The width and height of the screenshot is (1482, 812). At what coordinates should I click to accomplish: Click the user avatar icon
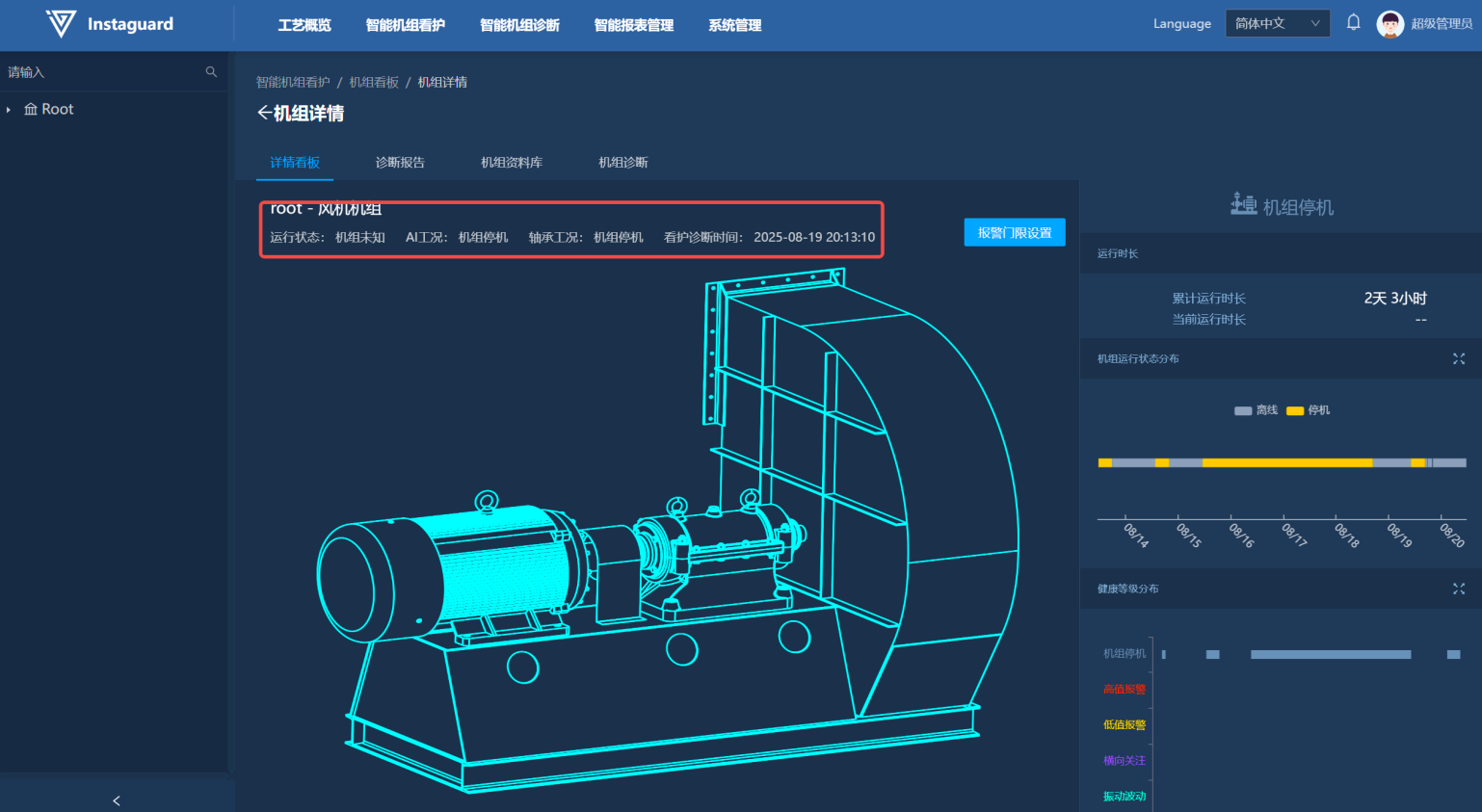pos(1389,24)
